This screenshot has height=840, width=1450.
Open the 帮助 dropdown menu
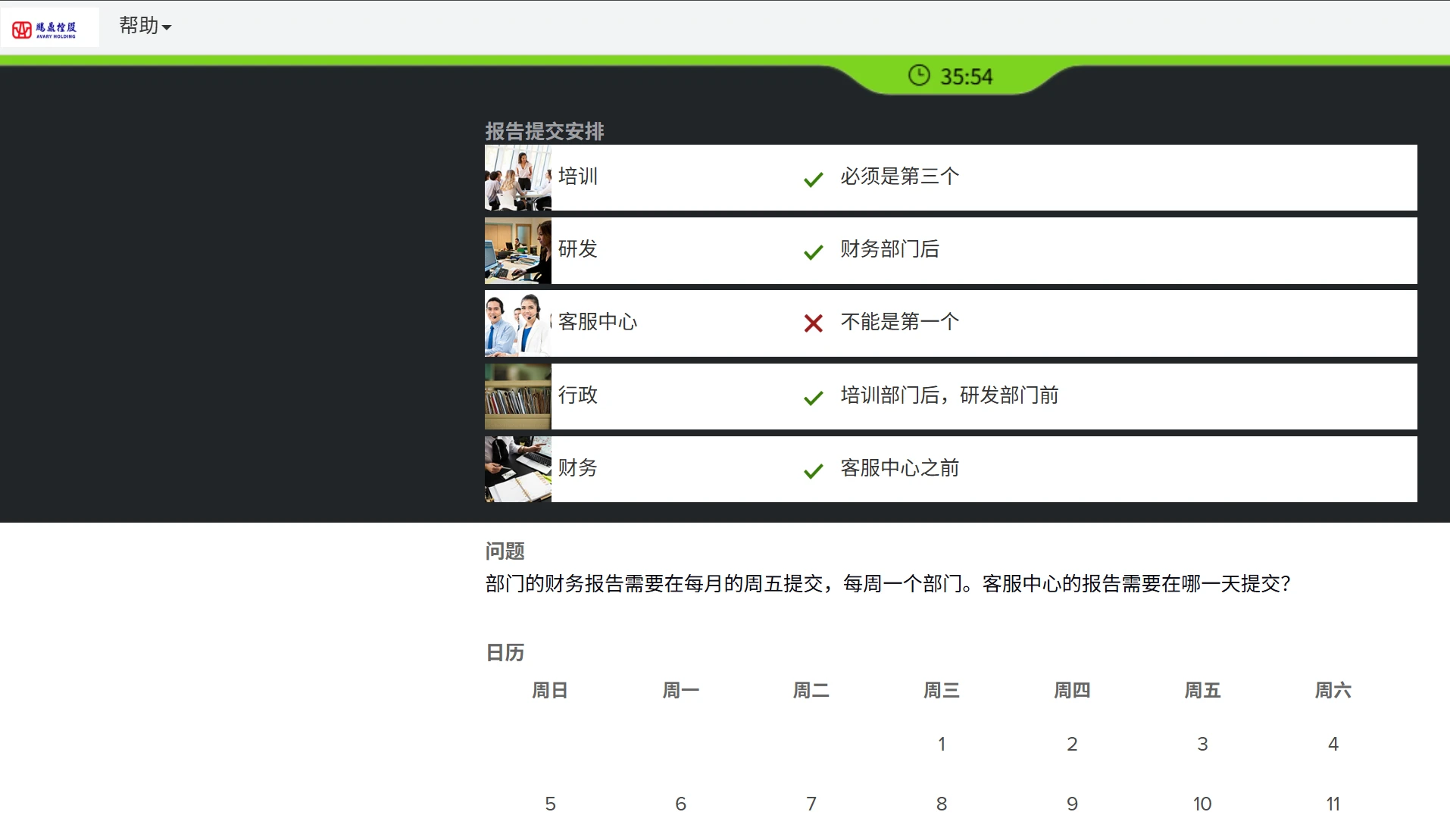(x=145, y=26)
